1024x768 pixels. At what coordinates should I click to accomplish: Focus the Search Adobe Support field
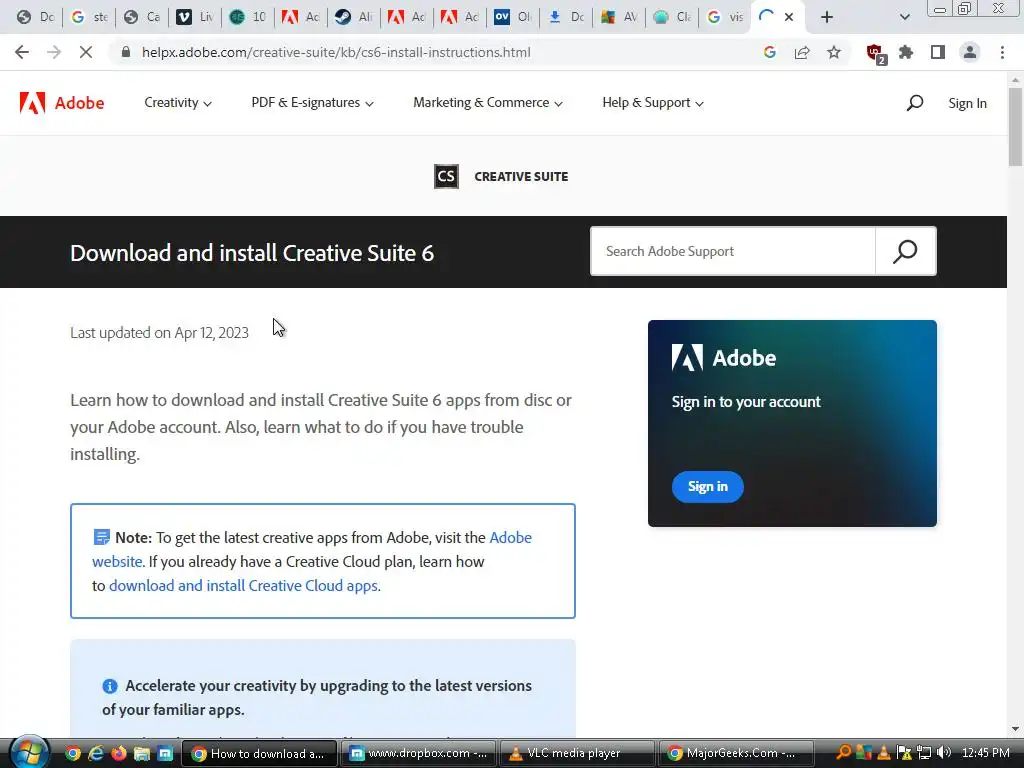tap(733, 251)
